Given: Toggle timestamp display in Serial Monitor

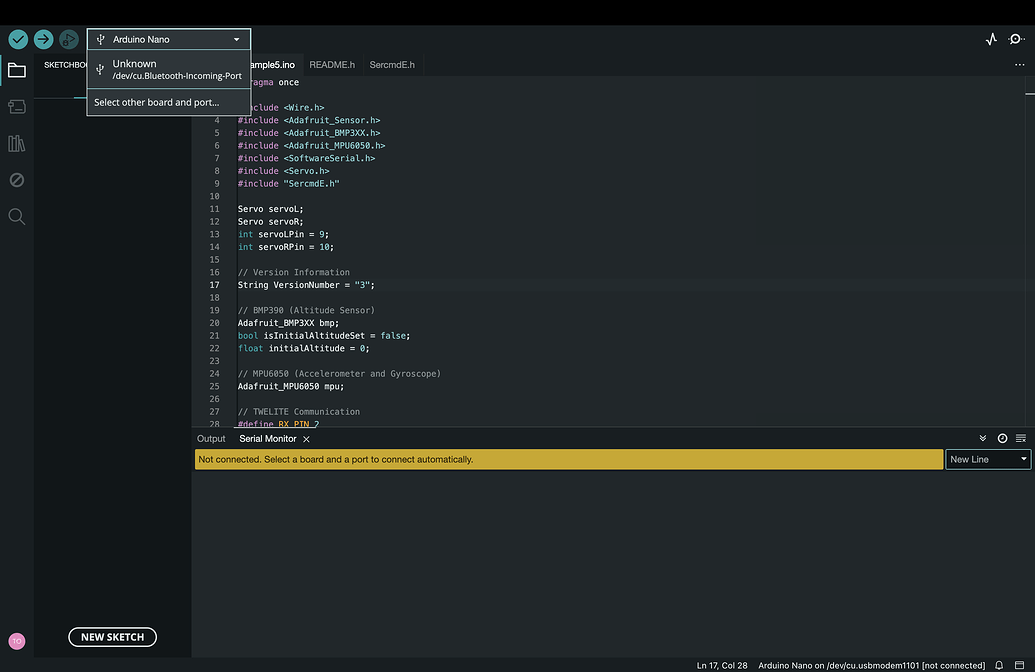Looking at the screenshot, I should click(1002, 438).
